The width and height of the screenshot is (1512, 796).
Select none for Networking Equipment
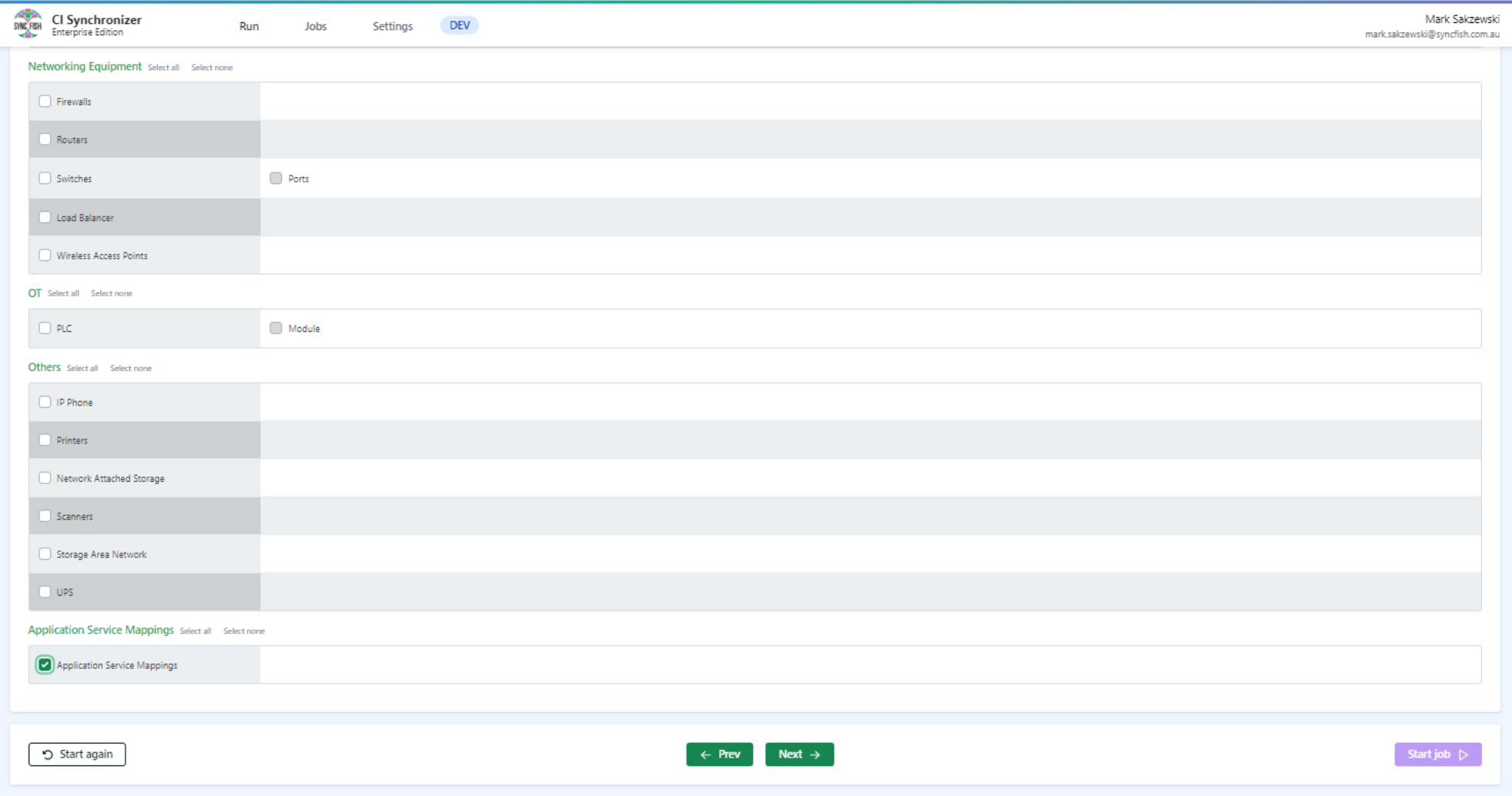tap(212, 68)
